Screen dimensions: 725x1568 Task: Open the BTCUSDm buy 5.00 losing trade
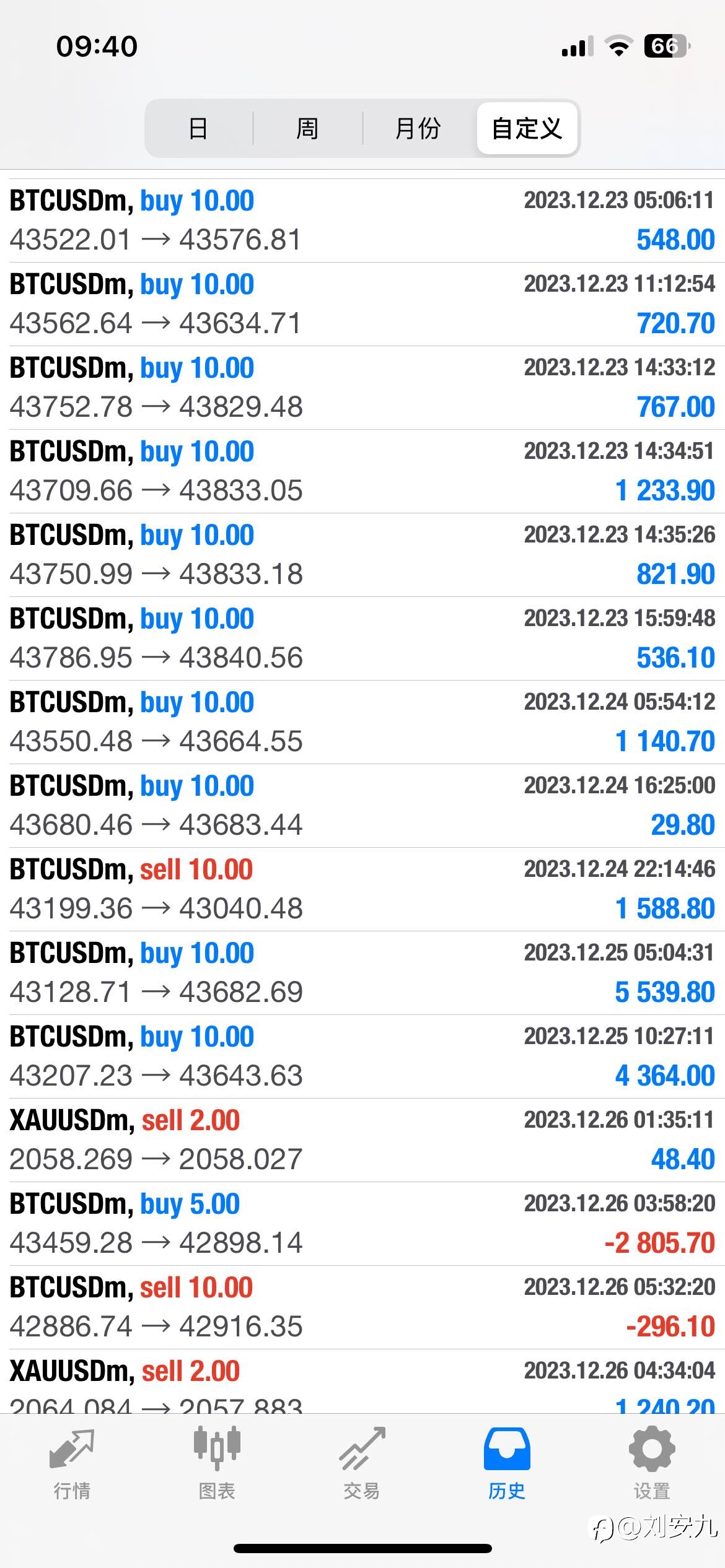click(362, 1224)
